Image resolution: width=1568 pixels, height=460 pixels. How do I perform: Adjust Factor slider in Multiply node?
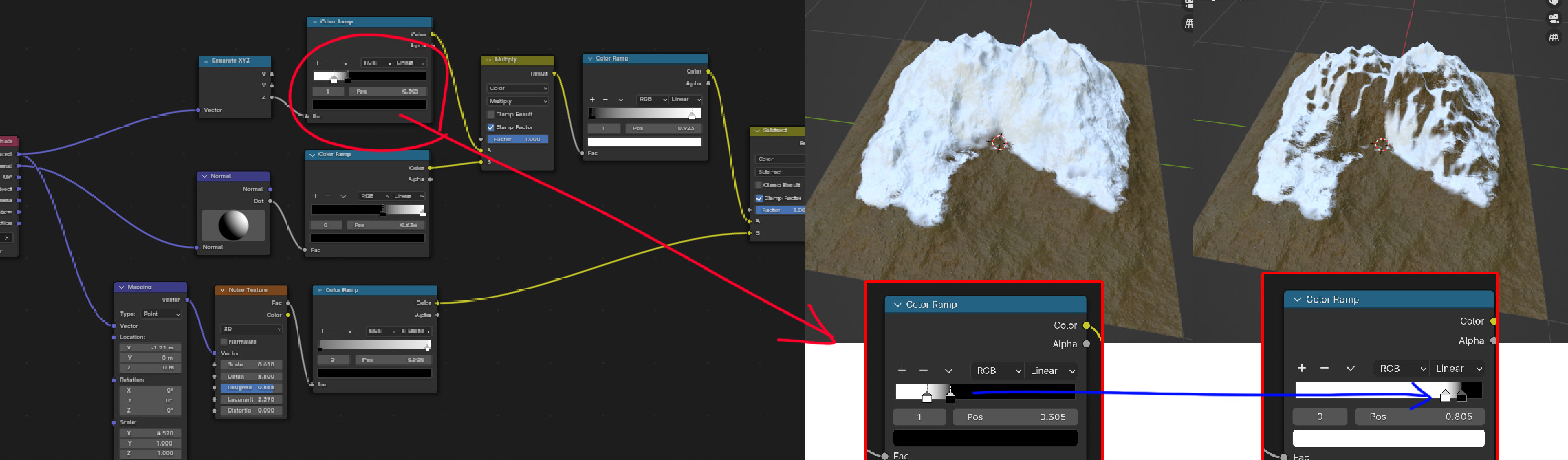tap(518, 139)
